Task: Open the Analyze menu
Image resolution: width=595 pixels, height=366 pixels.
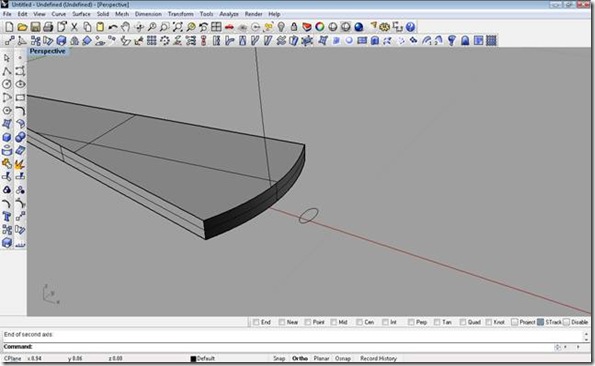Action: pyautogui.click(x=229, y=14)
